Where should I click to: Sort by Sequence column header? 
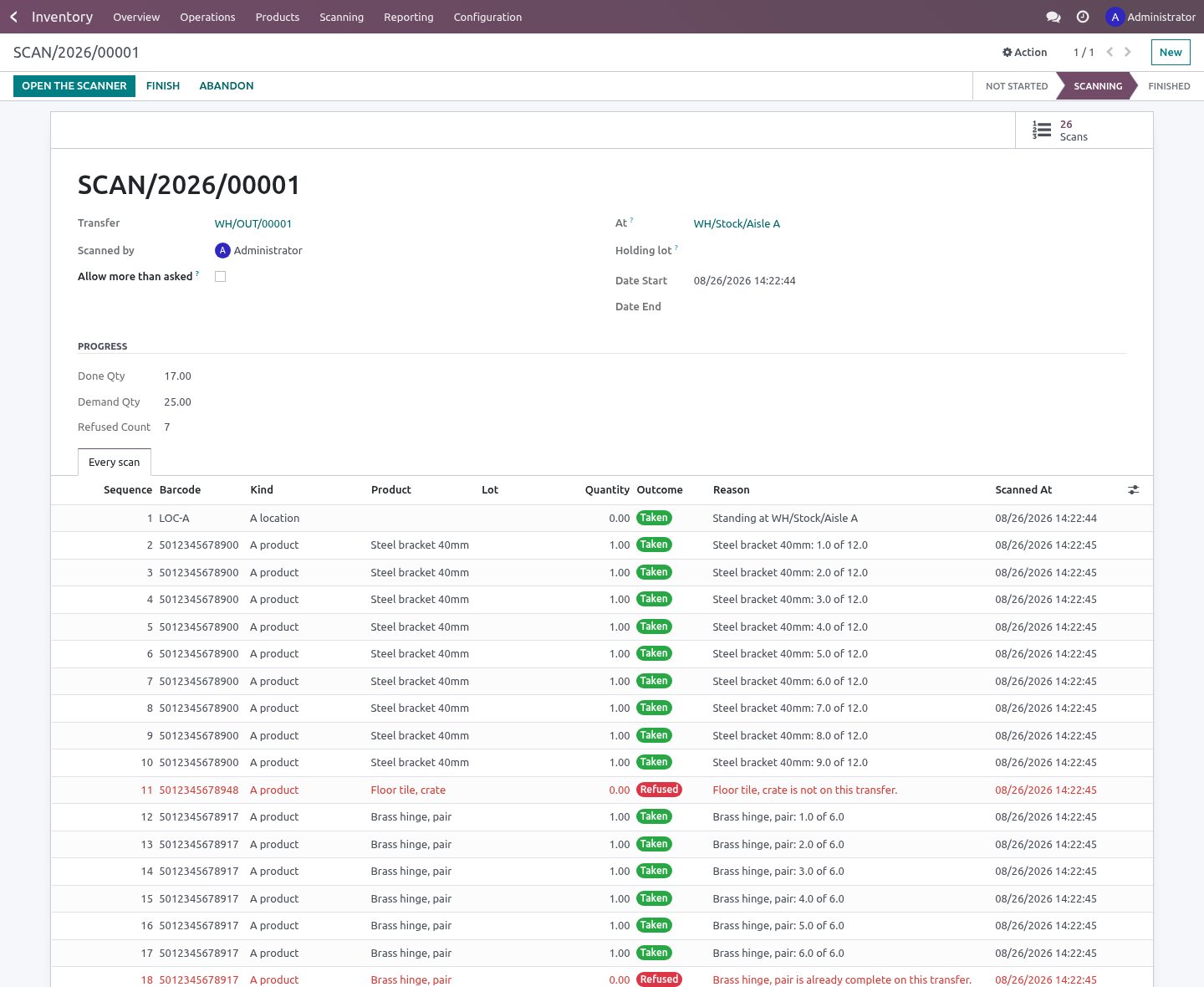point(128,490)
